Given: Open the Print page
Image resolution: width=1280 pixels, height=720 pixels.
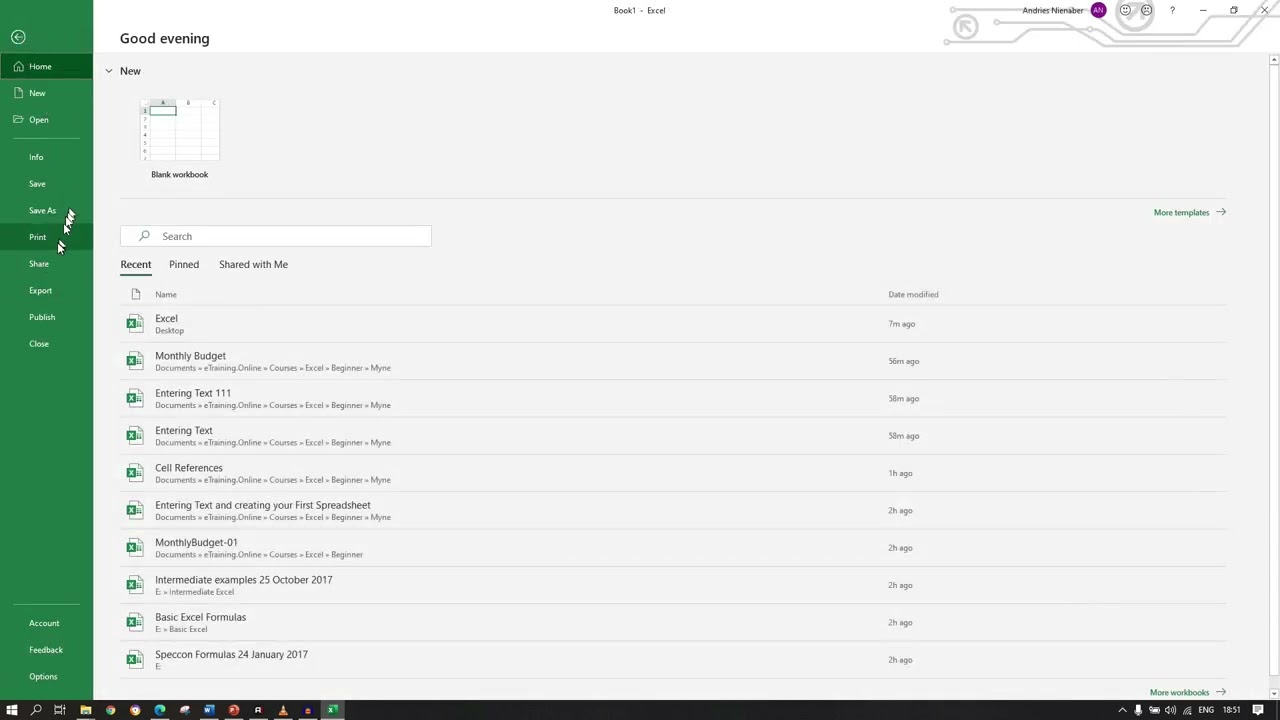Looking at the screenshot, I should click(46, 237).
